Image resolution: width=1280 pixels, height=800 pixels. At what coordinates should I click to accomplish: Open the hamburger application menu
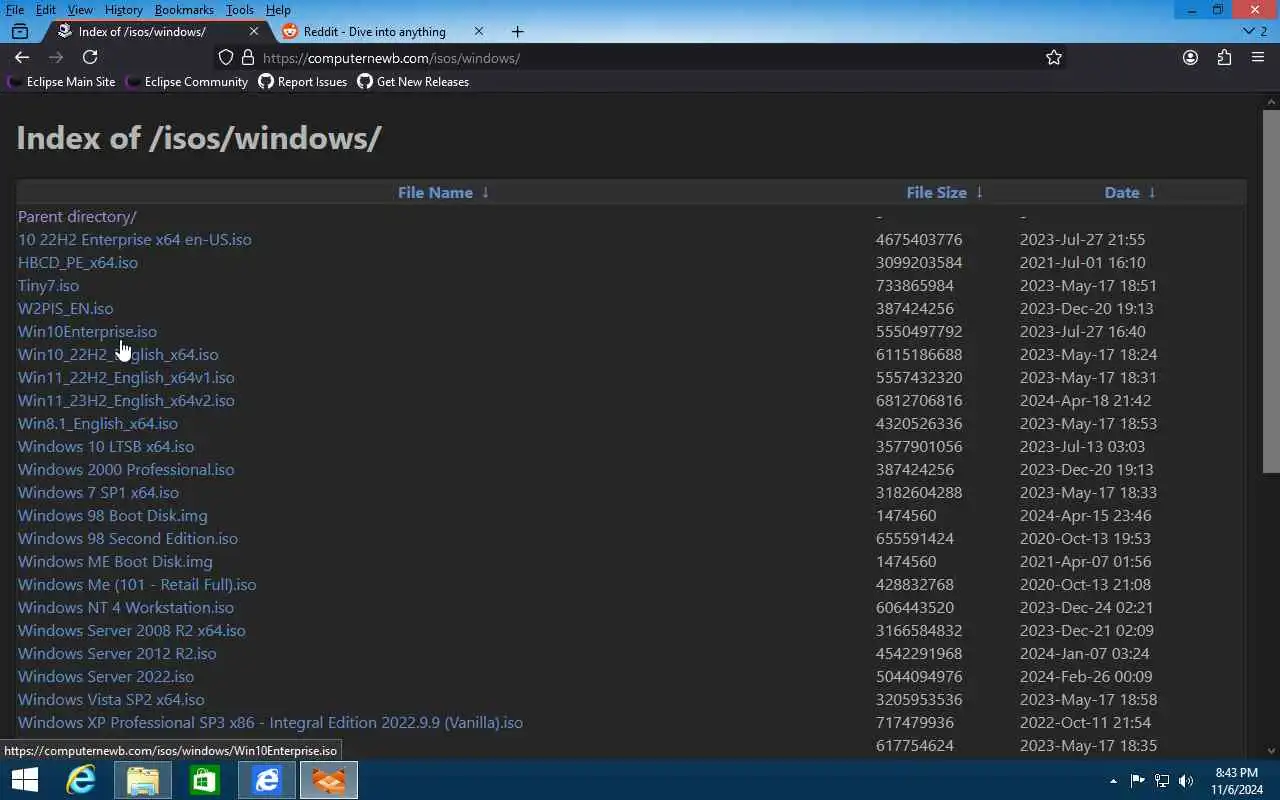click(1258, 58)
